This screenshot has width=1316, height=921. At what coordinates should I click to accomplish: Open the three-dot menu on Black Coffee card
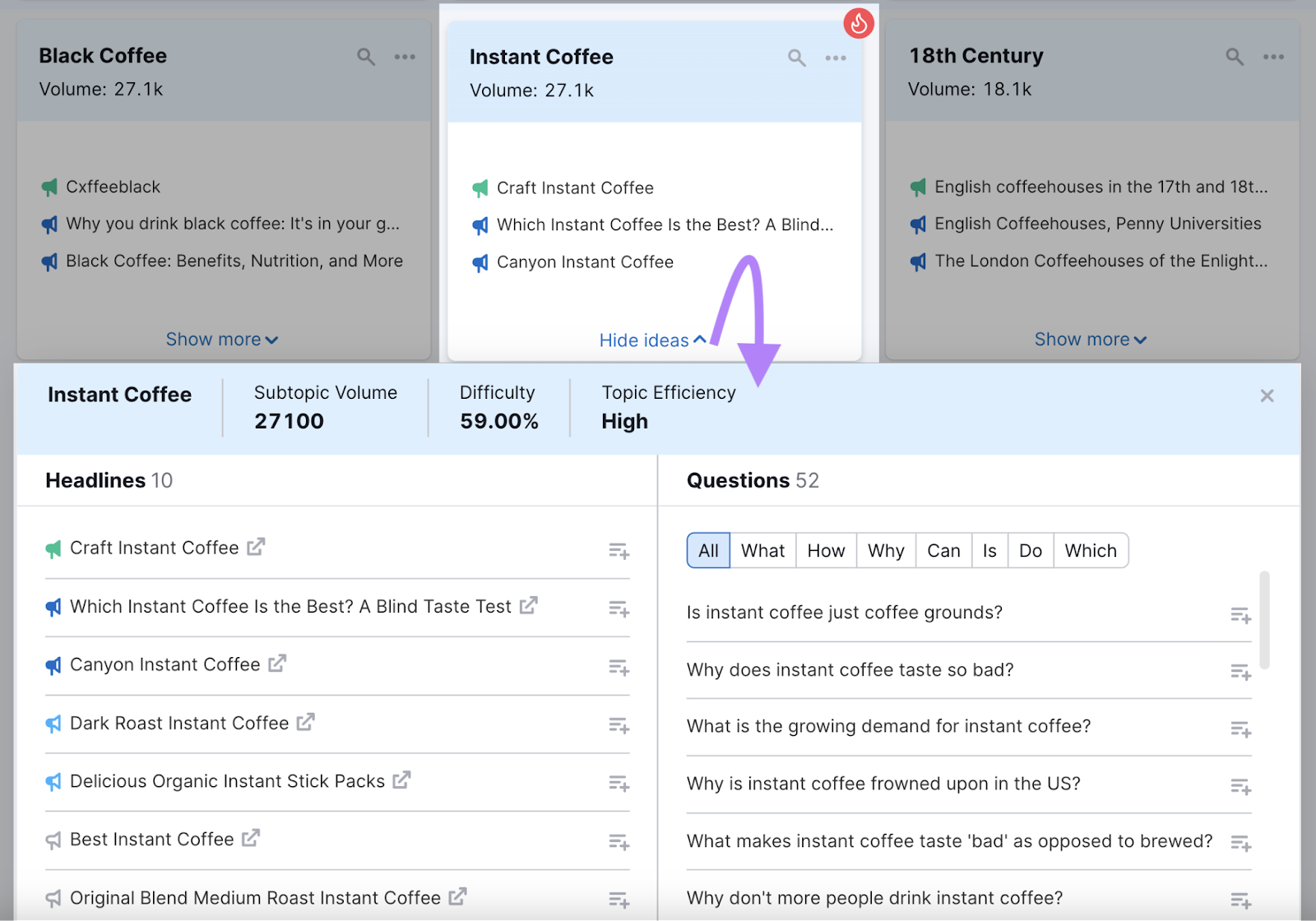(405, 57)
